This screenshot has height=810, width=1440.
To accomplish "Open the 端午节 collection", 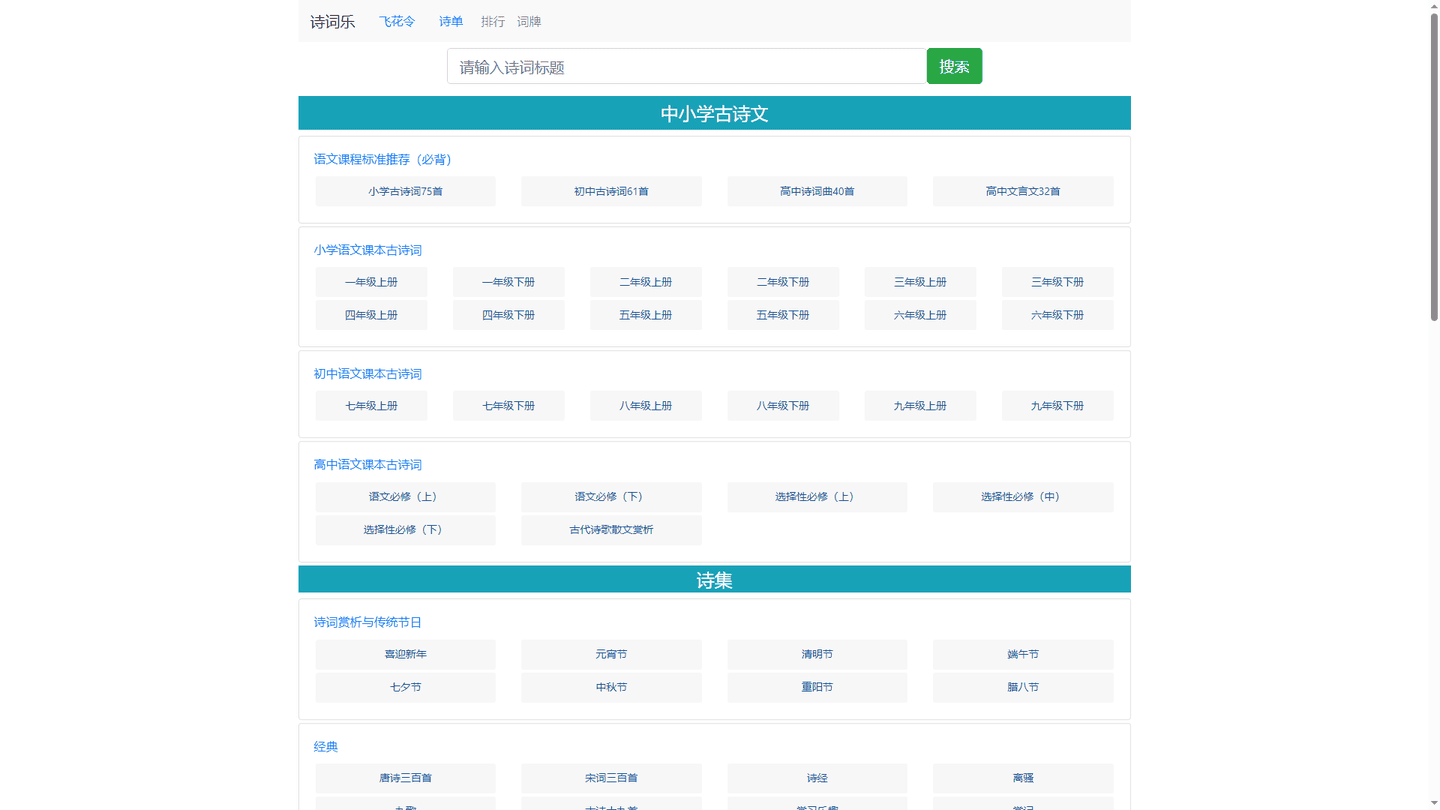I will [1023, 654].
